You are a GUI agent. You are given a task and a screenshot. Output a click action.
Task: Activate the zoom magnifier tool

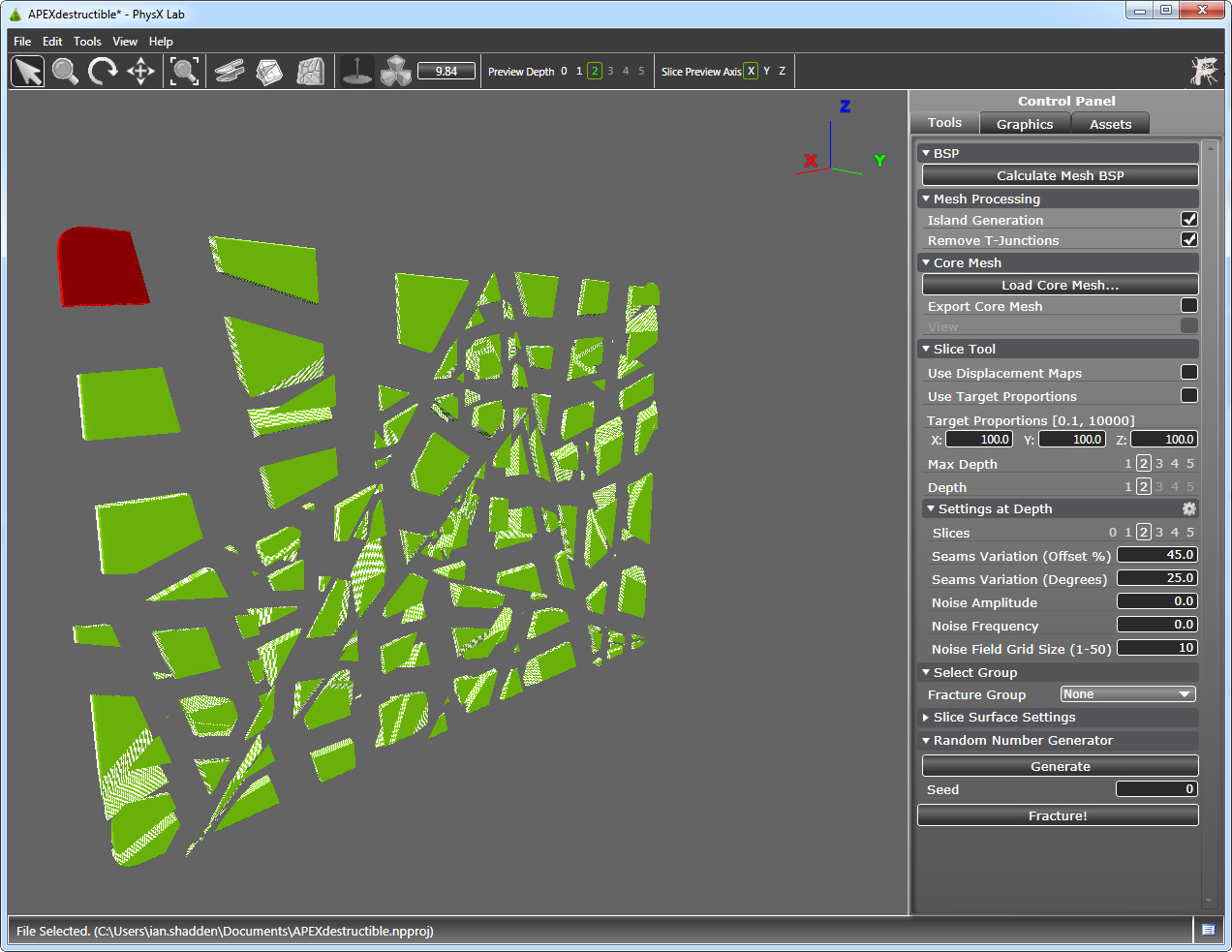tap(65, 70)
